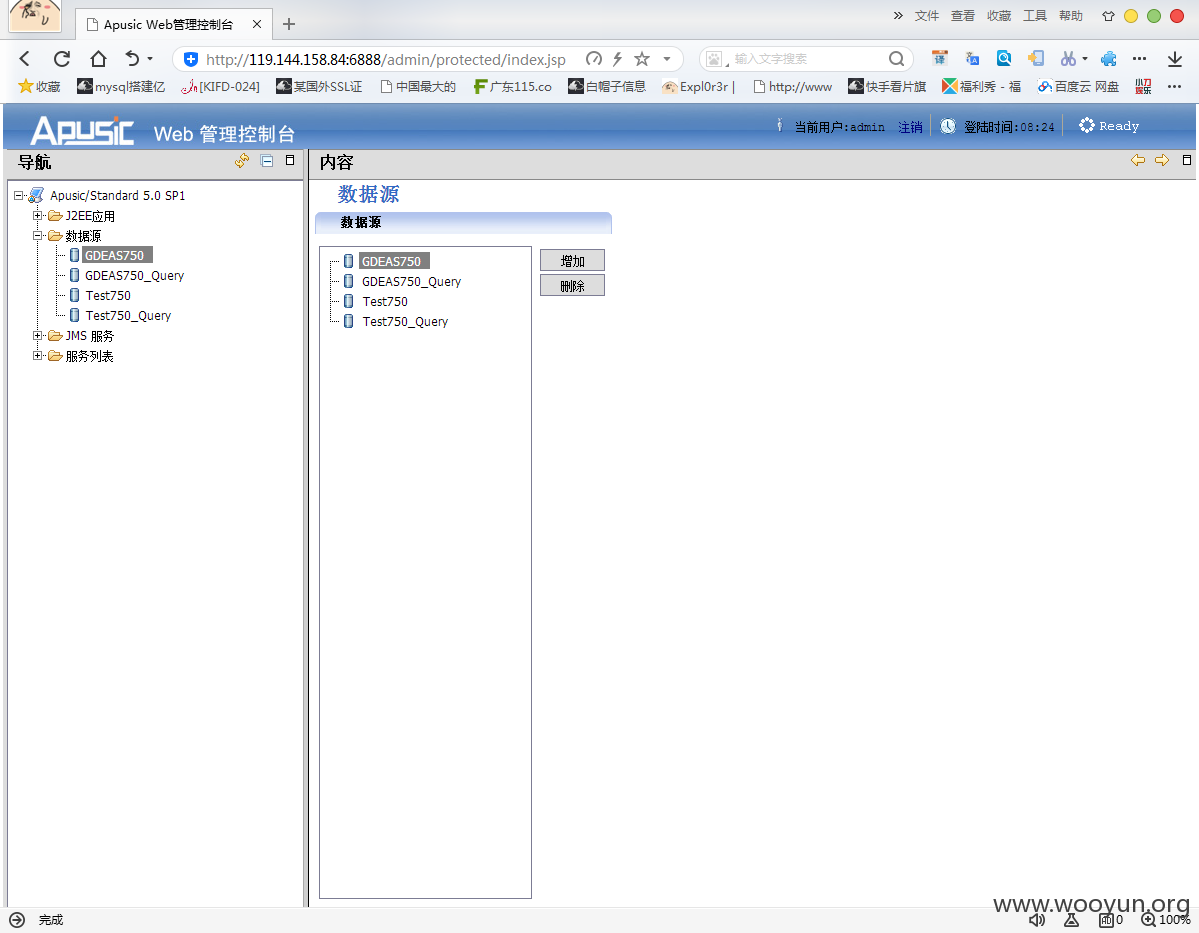Click the database icon beside Test750 in content list
The height and width of the screenshot is (933, 1199).
coord(349,301)
